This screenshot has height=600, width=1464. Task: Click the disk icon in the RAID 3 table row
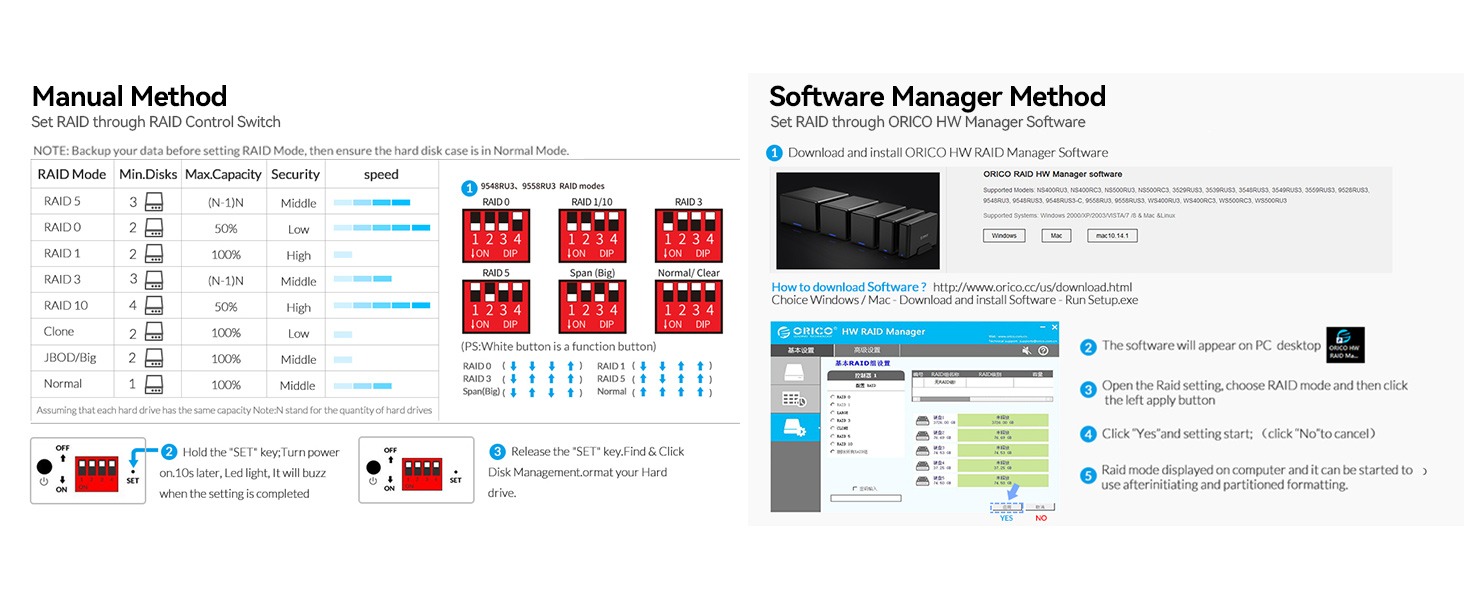point(153,280)
